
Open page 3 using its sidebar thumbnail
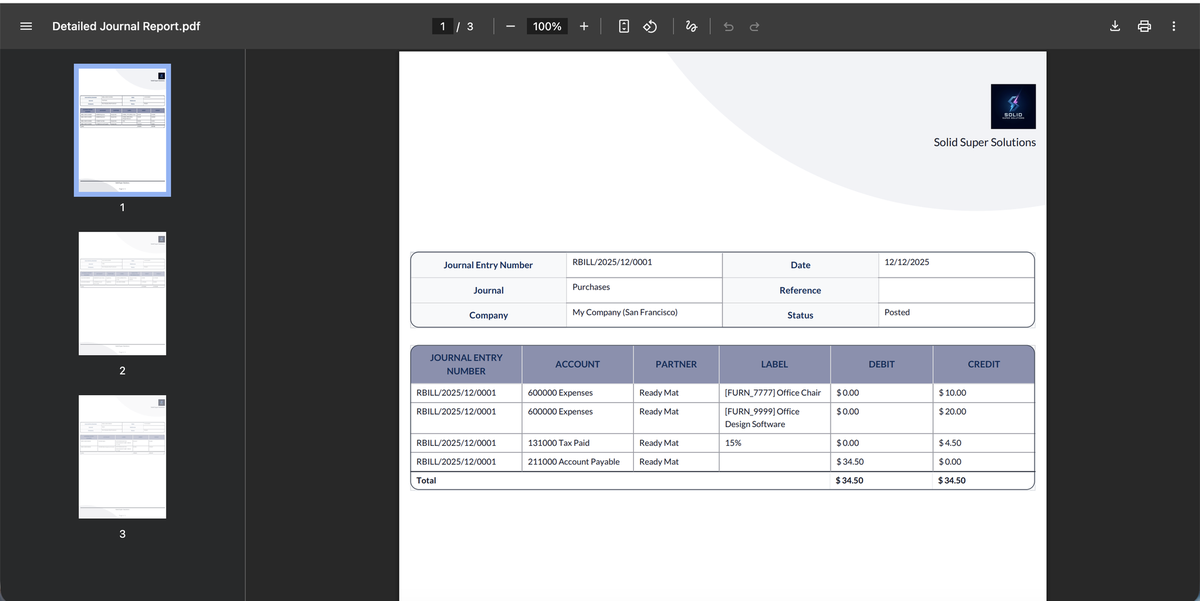point(122,456)
